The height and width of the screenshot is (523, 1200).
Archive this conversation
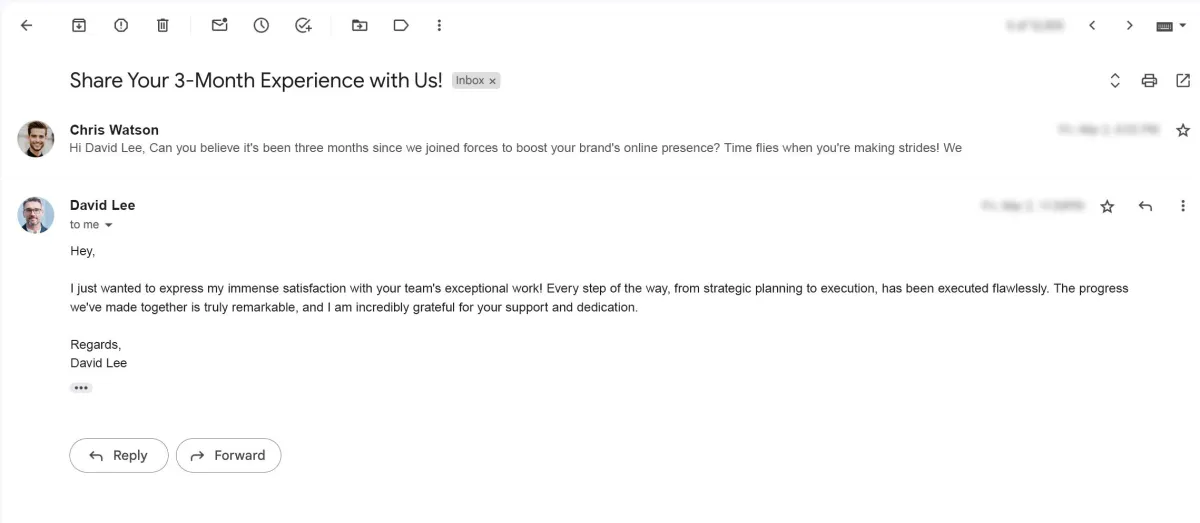[x=79, y=26]
